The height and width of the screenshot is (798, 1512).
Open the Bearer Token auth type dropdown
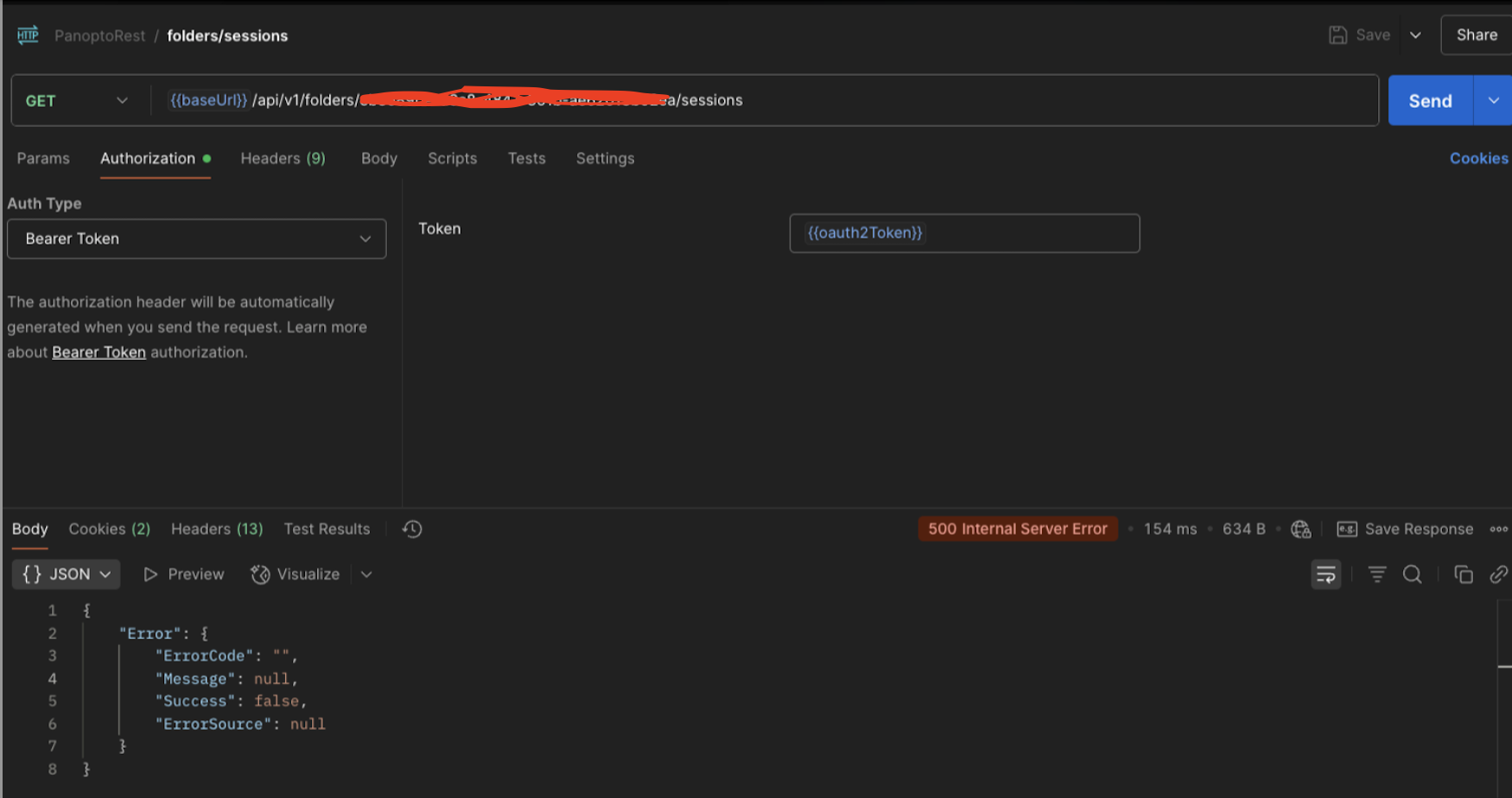pyautogui.click(x=196, y=238)
